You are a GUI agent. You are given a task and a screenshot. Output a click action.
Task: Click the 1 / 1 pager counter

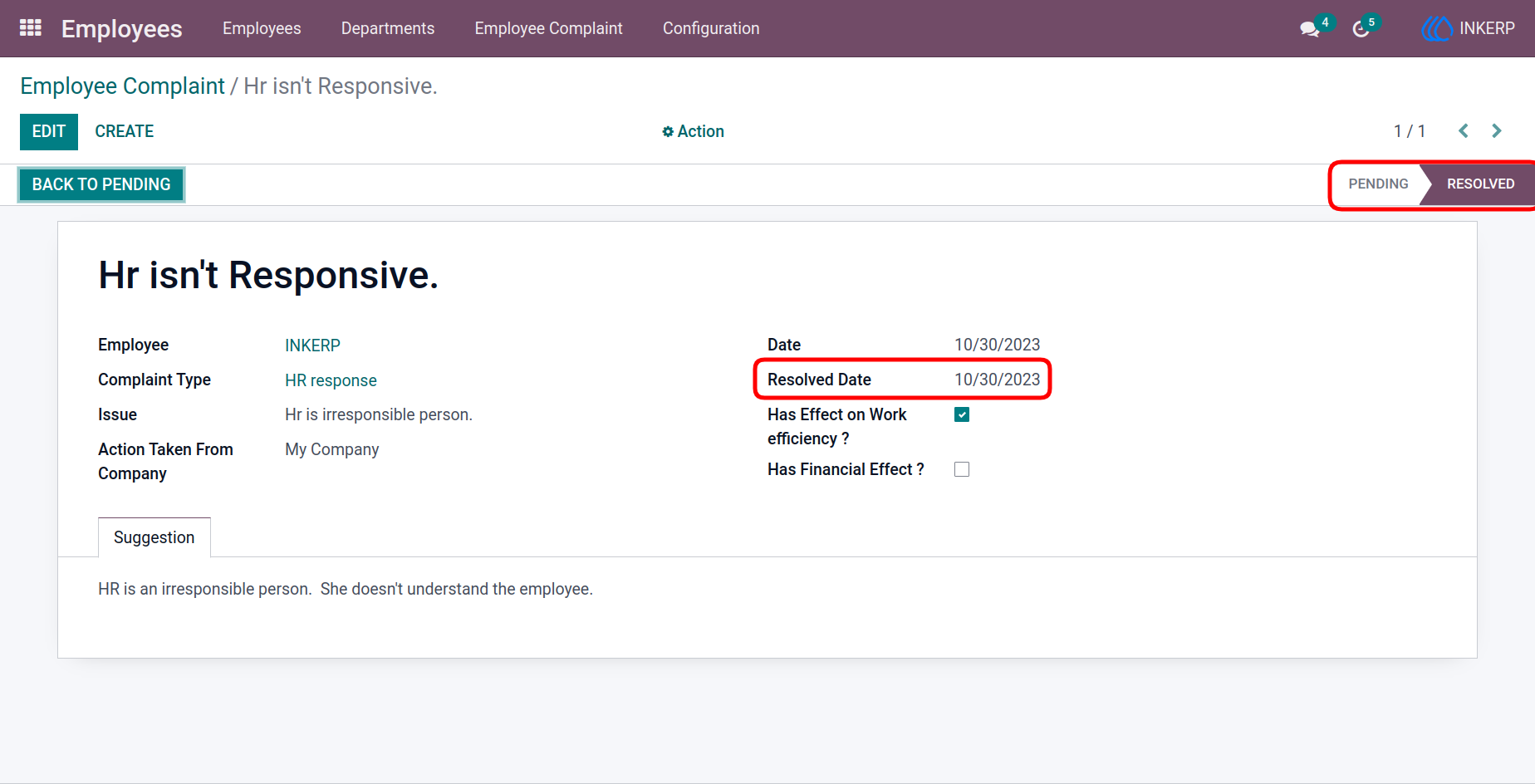(x=1410, y=131)
